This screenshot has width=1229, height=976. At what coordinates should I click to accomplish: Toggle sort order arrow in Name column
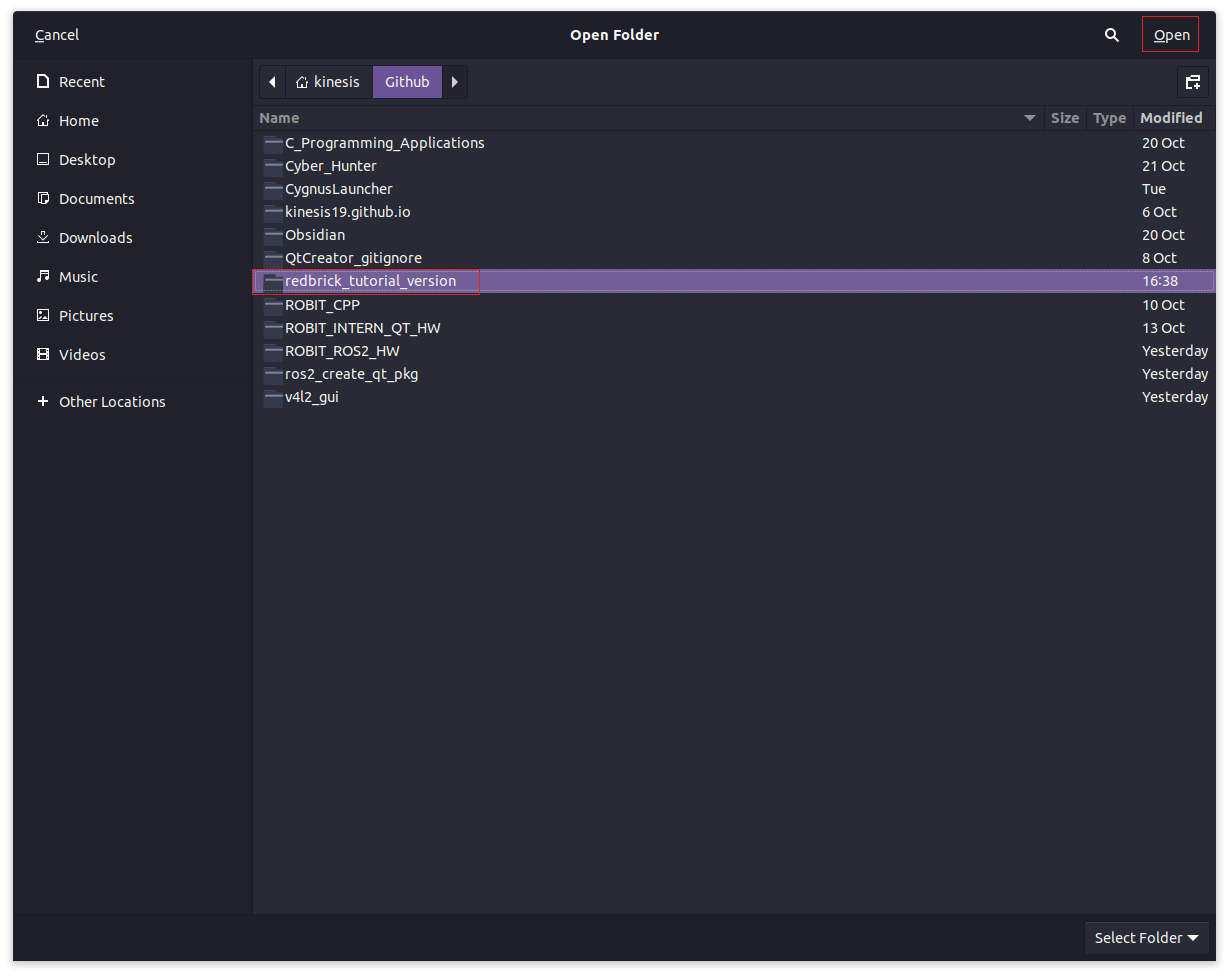[1030, 119]
